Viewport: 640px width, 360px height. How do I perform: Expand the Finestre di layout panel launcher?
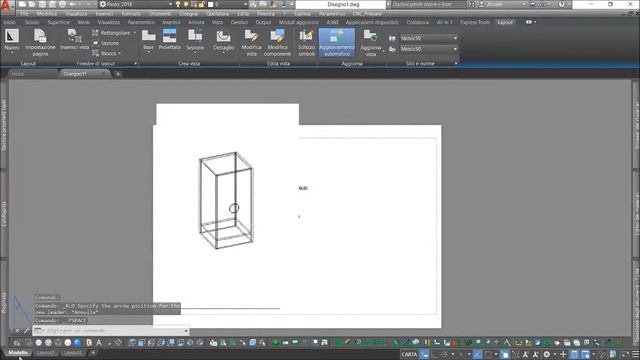pos(135,64)
